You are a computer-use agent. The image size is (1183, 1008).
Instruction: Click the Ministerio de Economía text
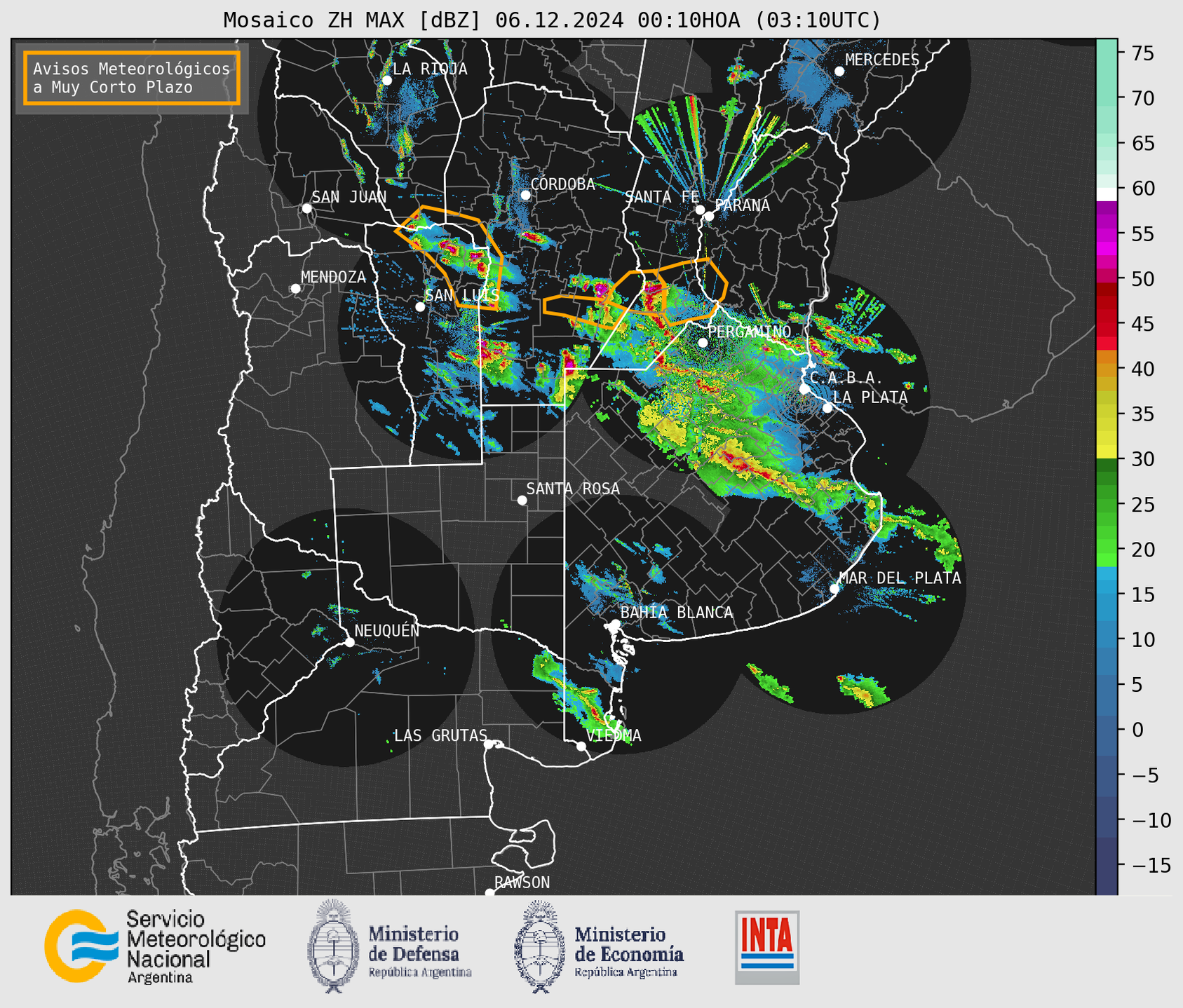(x=628, y=951)
